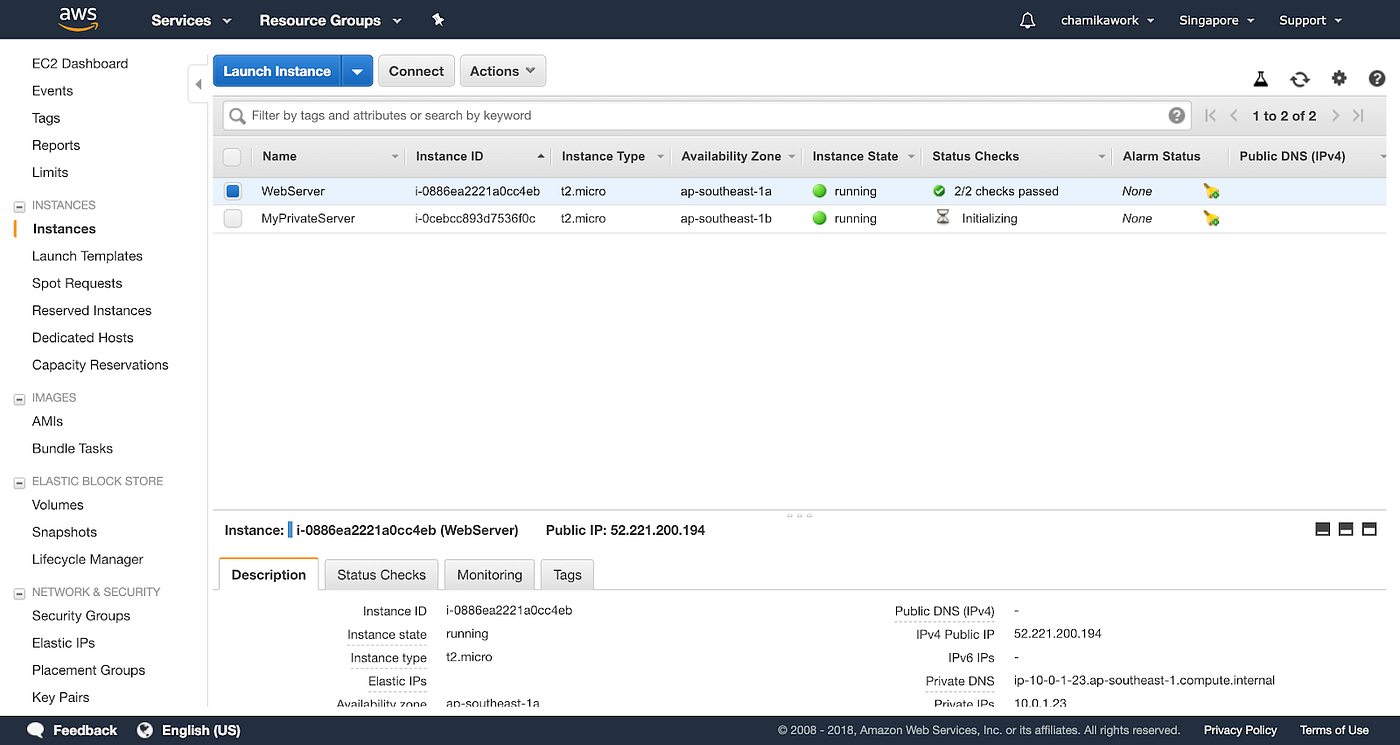Open Launch Templates in sidebar
Image resolution: width=1400 pixels, height=745 pixels.
tap(87, 256)
